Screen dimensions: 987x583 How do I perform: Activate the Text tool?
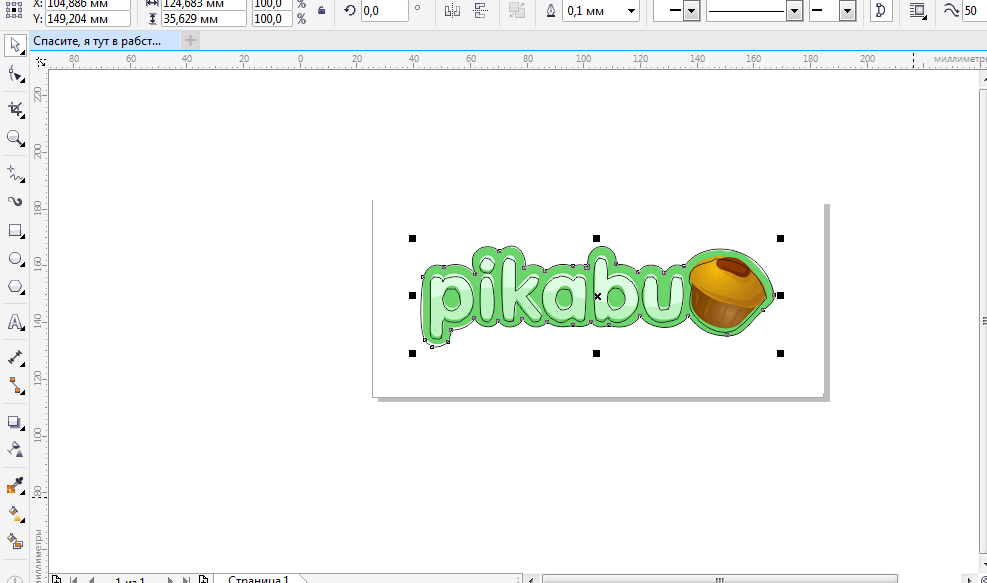pyautogui.click(x=15, y=322)
